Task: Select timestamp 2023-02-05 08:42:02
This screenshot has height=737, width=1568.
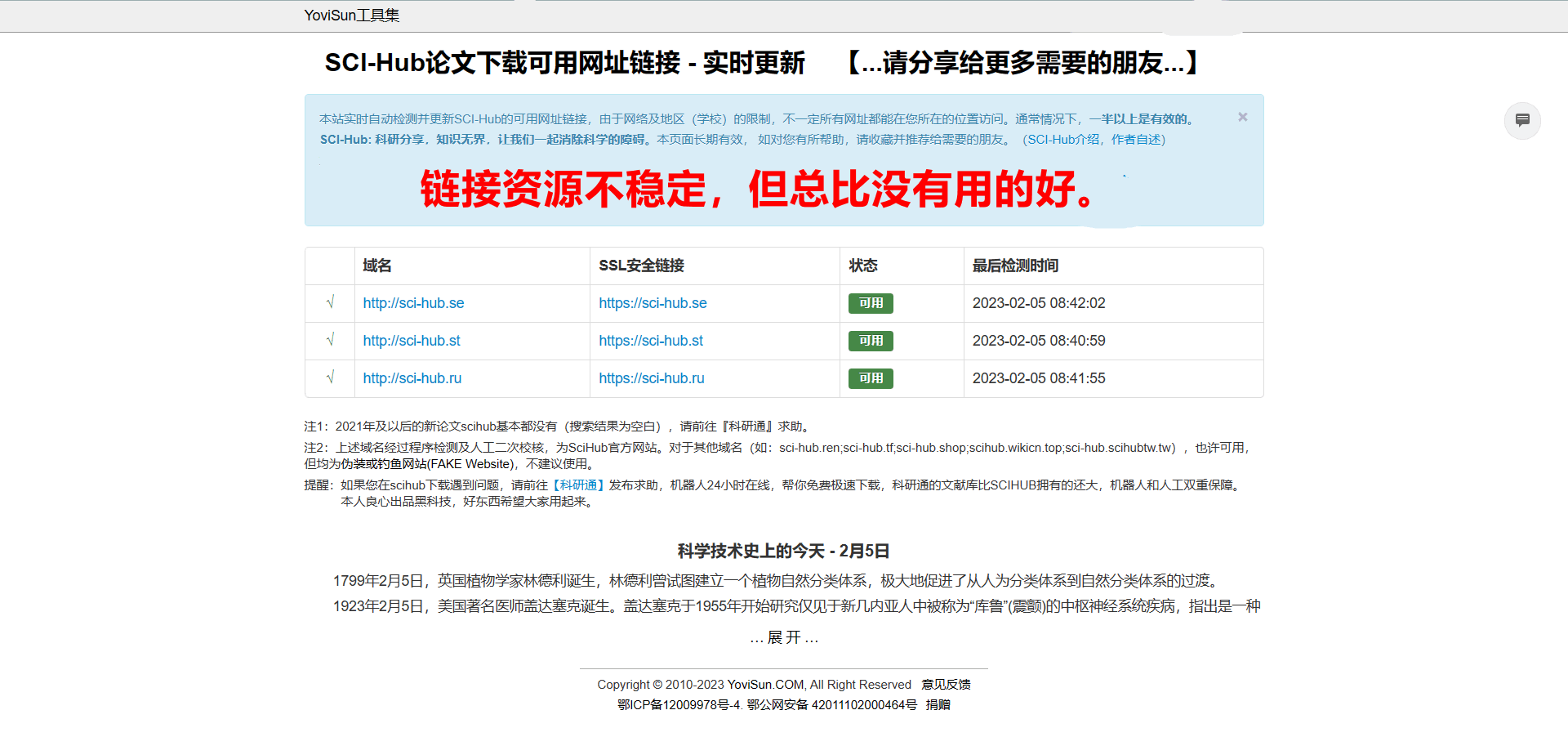Action: pos(1039,303)
